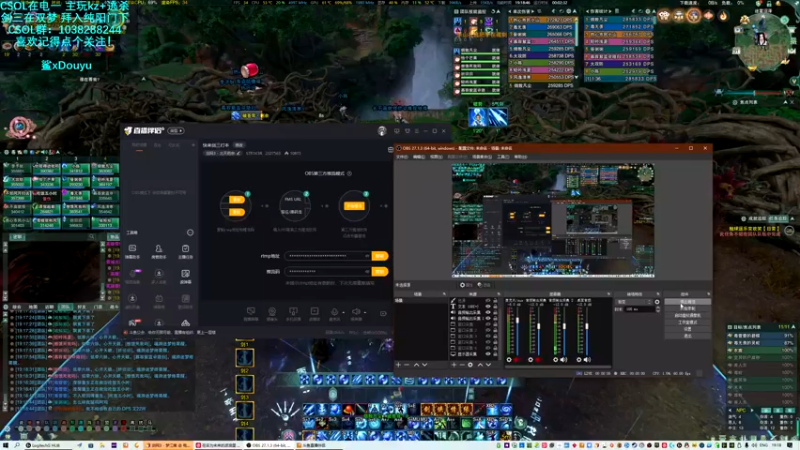The width and height of the screenshot is (800, 450).
Task: Reveal the hidden rtmp address
Action: click(x=367, y=256)
